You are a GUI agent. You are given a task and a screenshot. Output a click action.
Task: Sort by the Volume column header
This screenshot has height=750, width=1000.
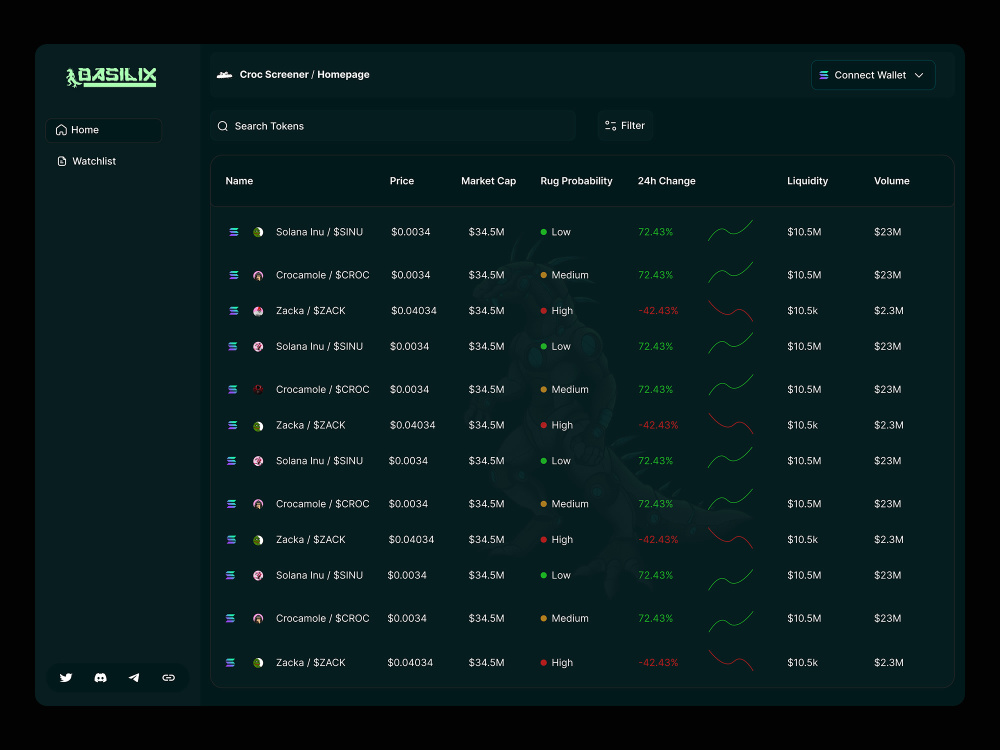click(892, 181)
